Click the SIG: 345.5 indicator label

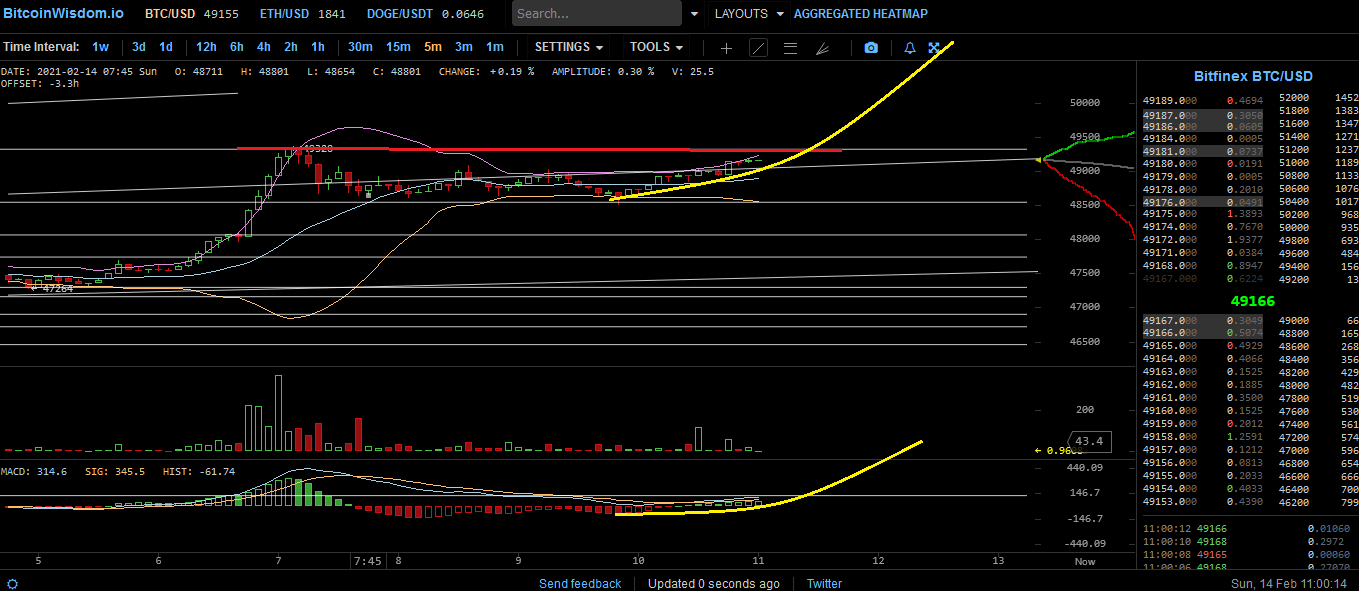[x=115, y=471]
